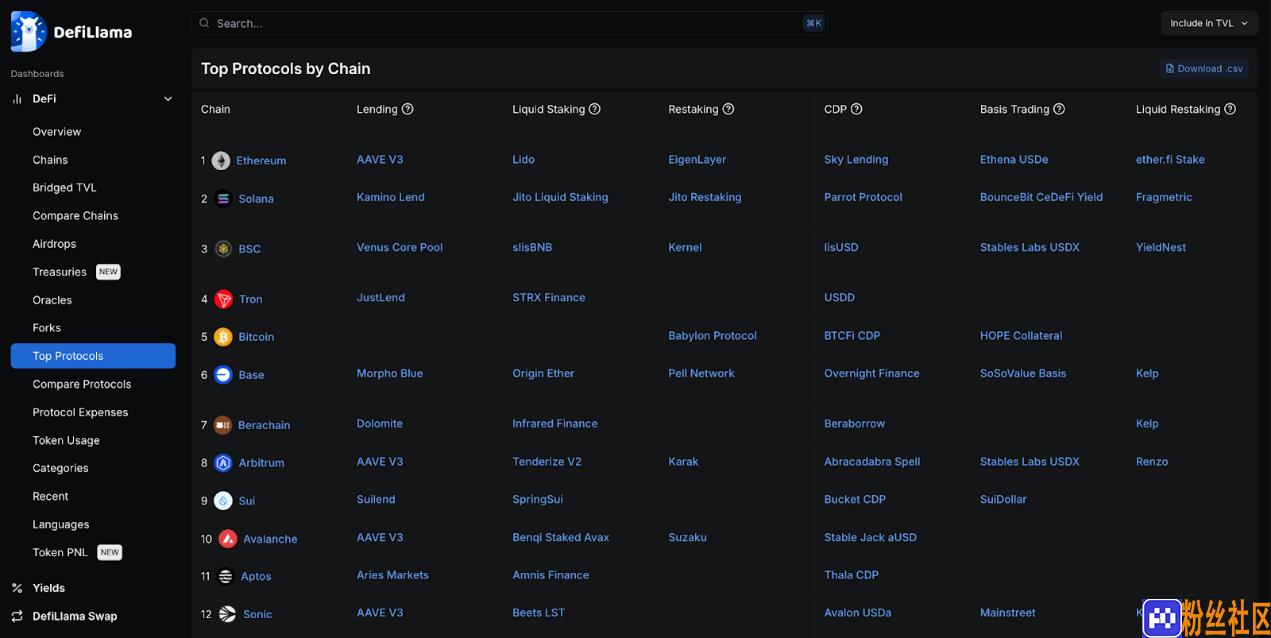Open the Venus Core Pool link
This screenshot has width=1271, height=638.
[x=400, y=248]
